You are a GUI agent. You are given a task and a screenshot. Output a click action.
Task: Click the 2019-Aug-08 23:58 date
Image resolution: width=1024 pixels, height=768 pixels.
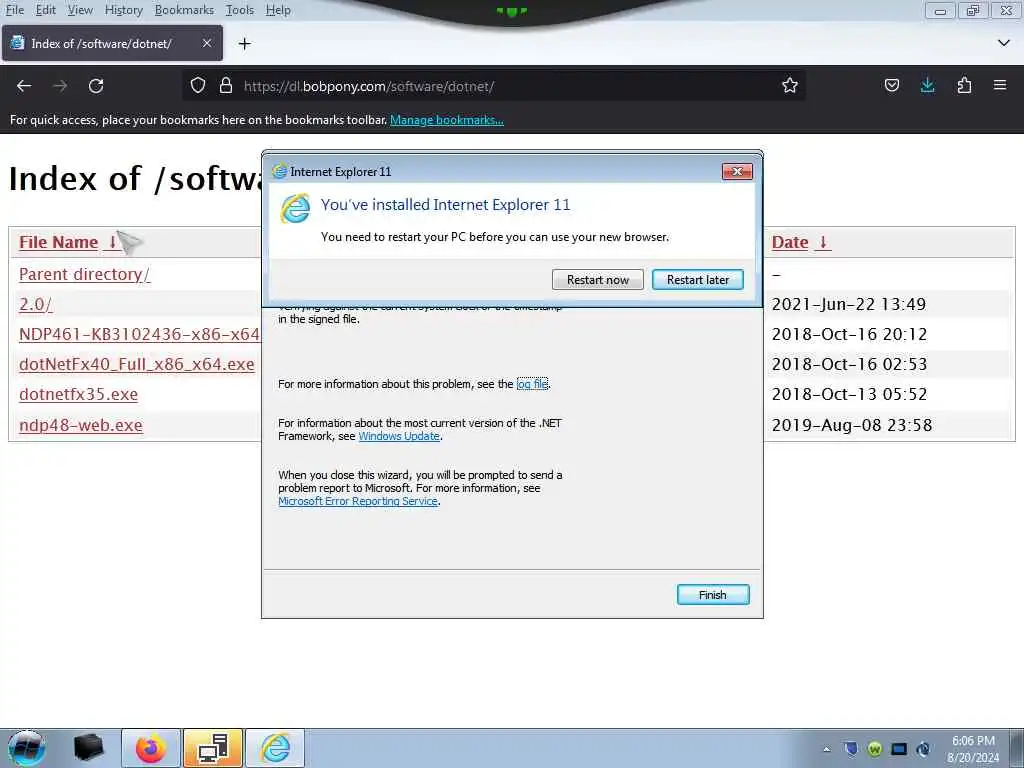coord(852,425)
